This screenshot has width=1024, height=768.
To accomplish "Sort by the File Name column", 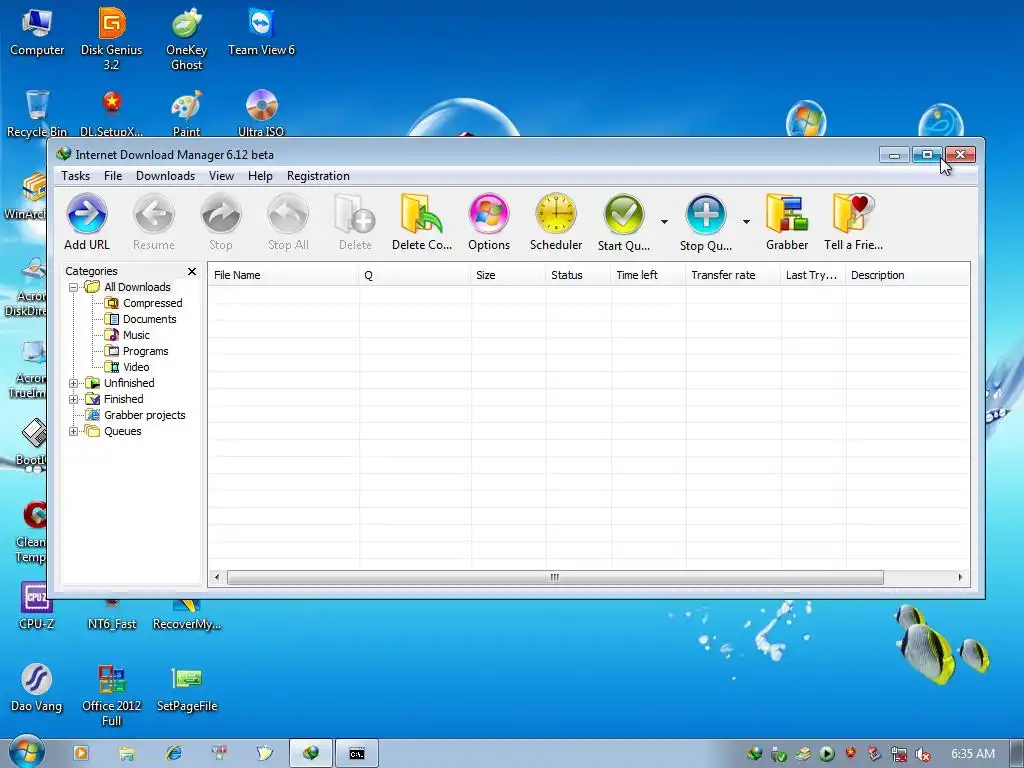I will (x=283, y=275).
